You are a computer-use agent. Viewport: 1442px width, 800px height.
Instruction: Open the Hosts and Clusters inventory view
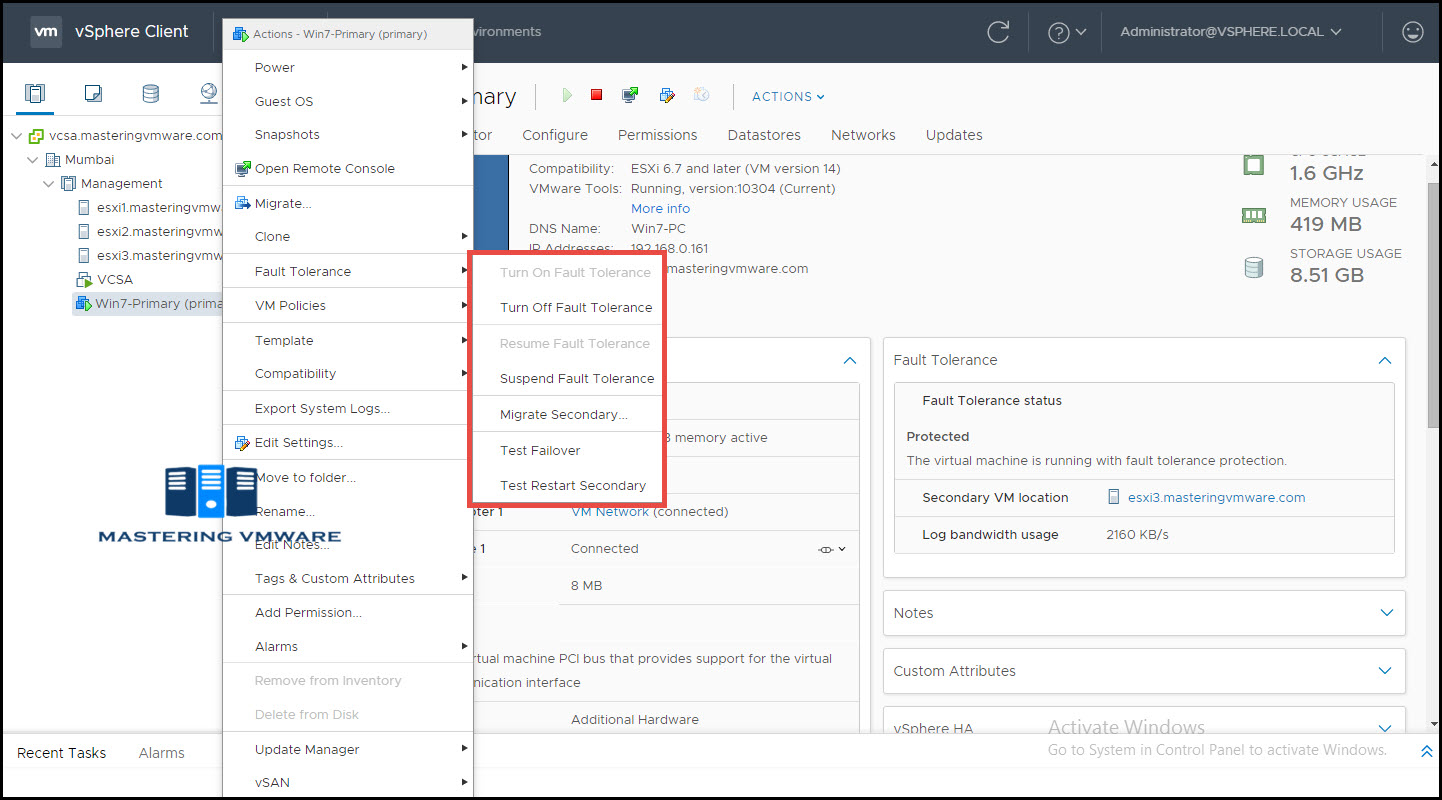click(x=35, y=94)
